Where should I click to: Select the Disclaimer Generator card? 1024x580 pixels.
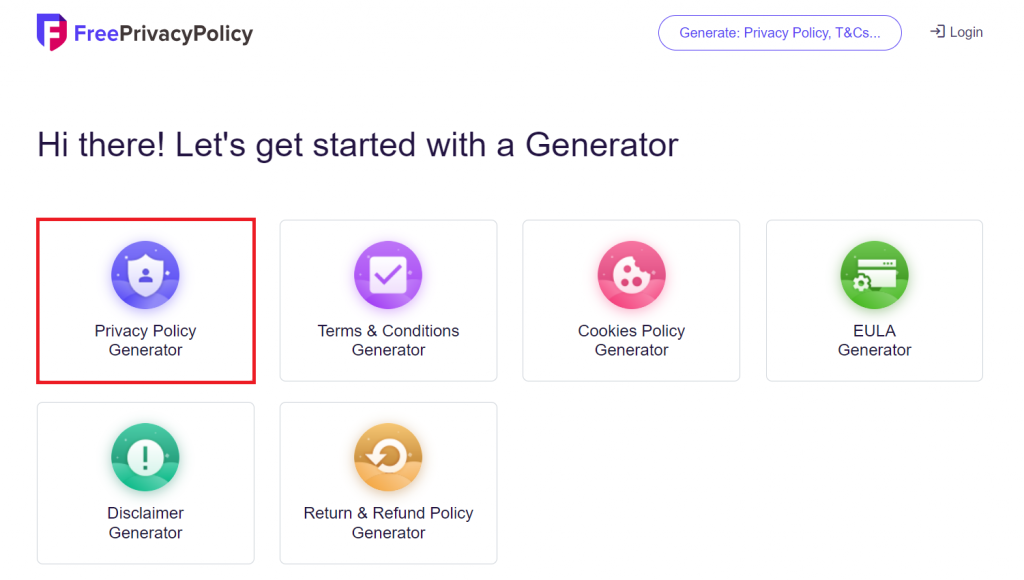point(145,483)
